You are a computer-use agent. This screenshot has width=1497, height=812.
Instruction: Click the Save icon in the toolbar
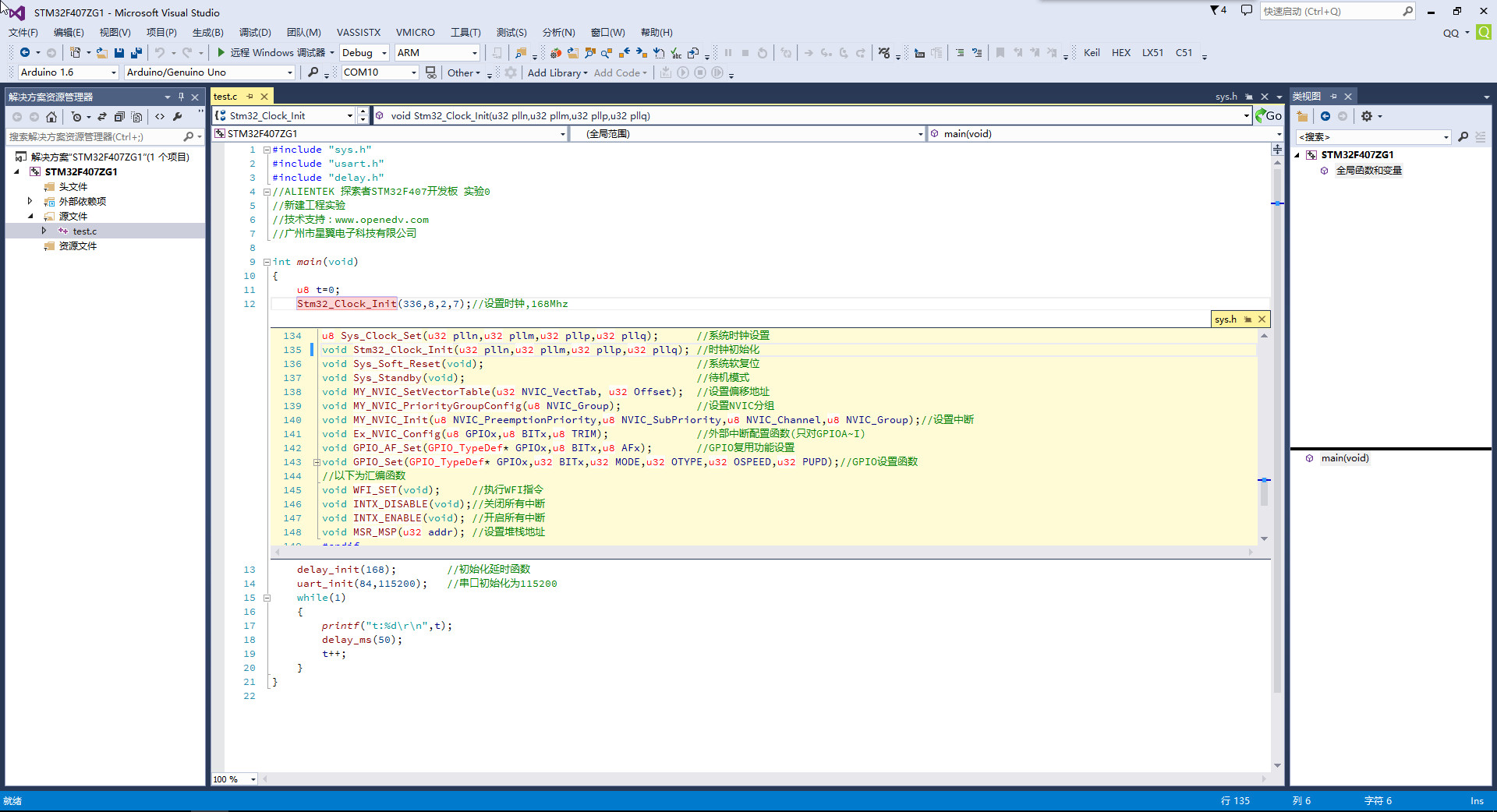[x=119, y=53]
